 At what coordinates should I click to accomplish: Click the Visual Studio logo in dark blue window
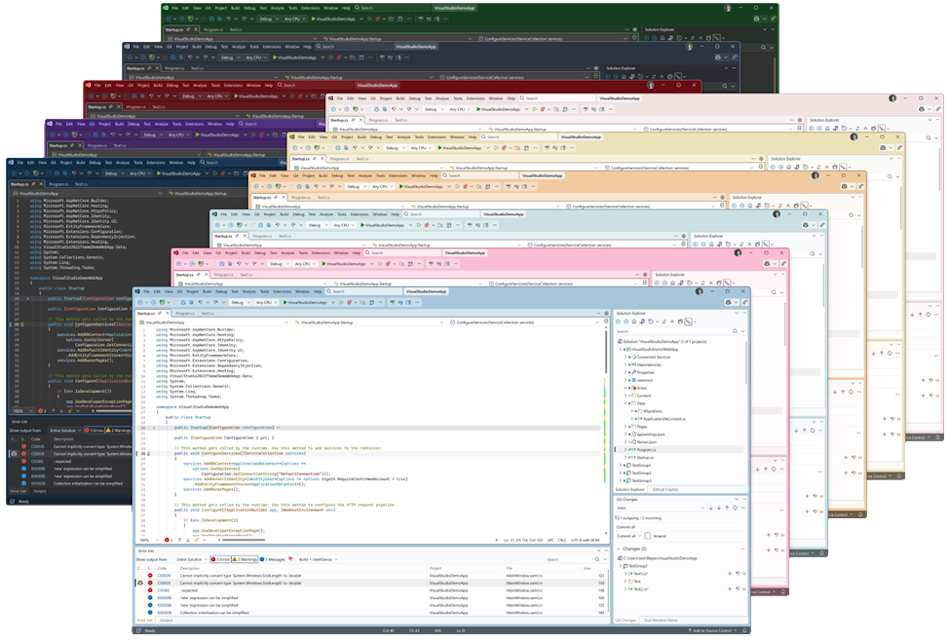click(x=11, y=161)
